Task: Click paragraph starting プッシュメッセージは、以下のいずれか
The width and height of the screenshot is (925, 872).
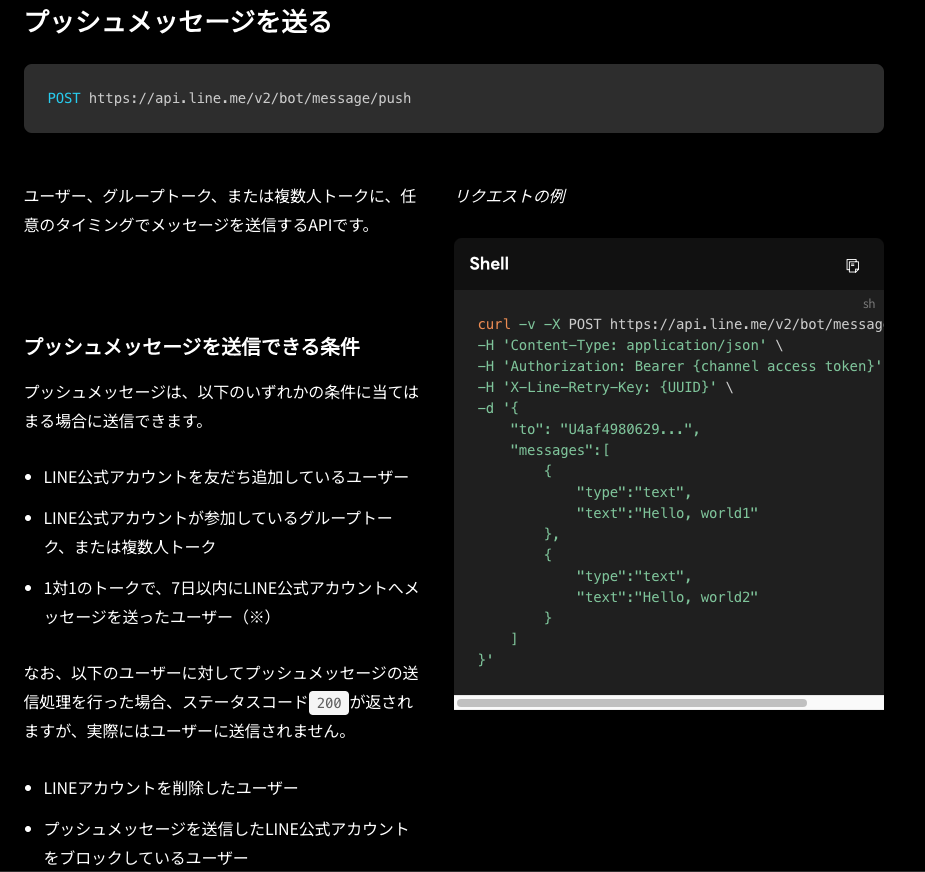Action: (221, 407)
